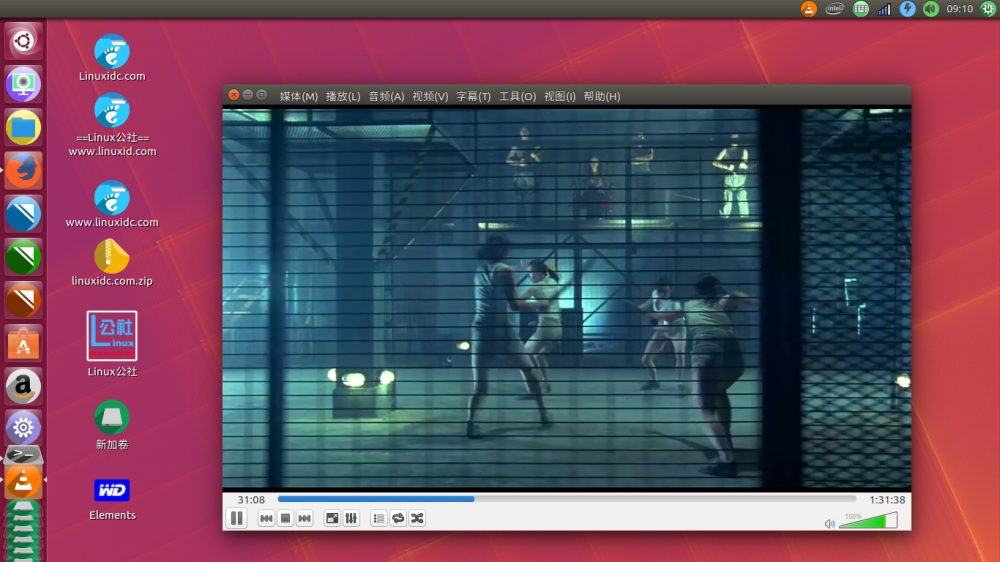The width and height of the screenshot is (1000, 562).
Task: Select linuxidc.com.zip archive file
Action: [112, 262]
